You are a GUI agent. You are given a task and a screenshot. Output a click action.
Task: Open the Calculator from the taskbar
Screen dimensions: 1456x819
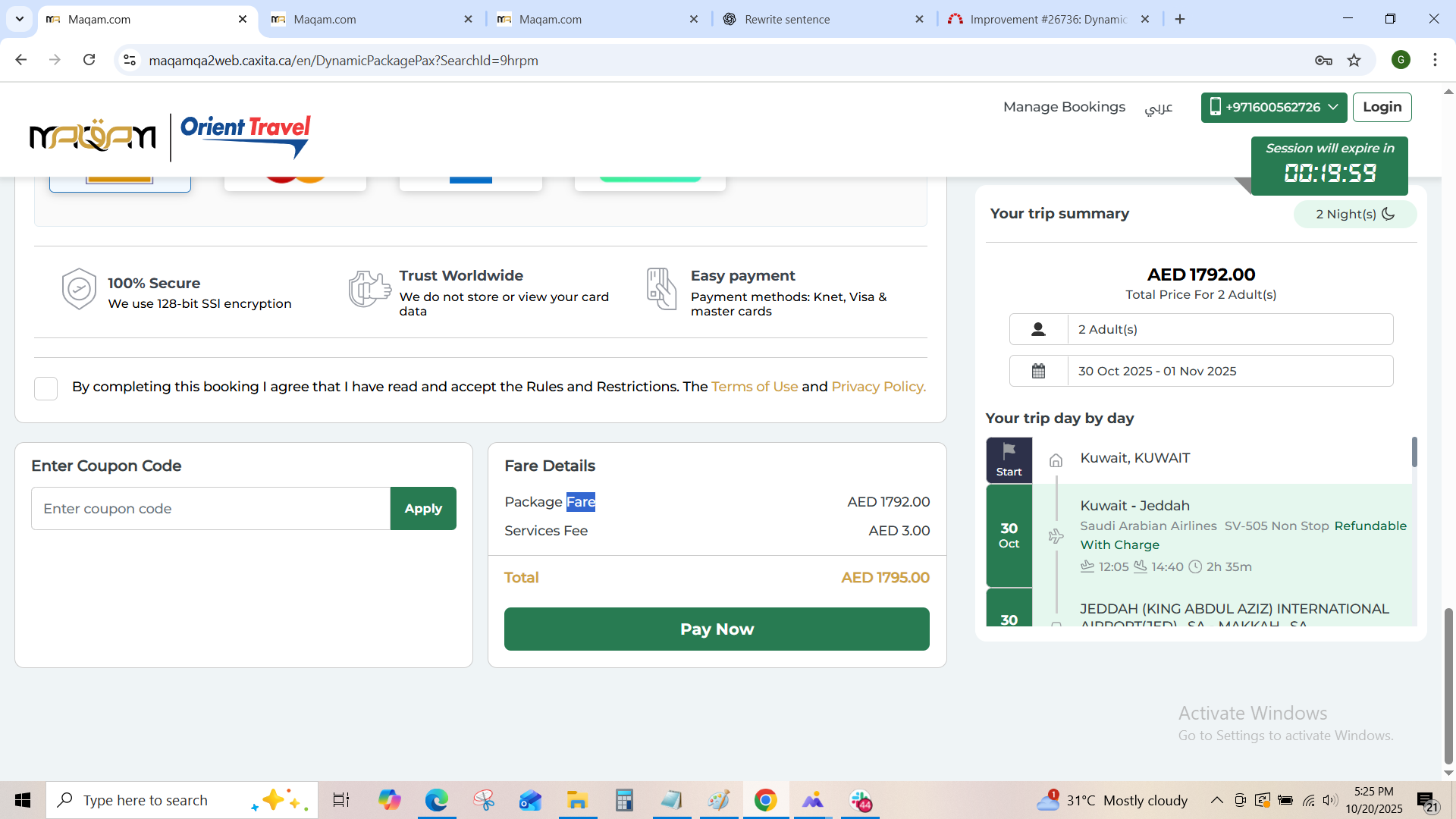point(623,800)
